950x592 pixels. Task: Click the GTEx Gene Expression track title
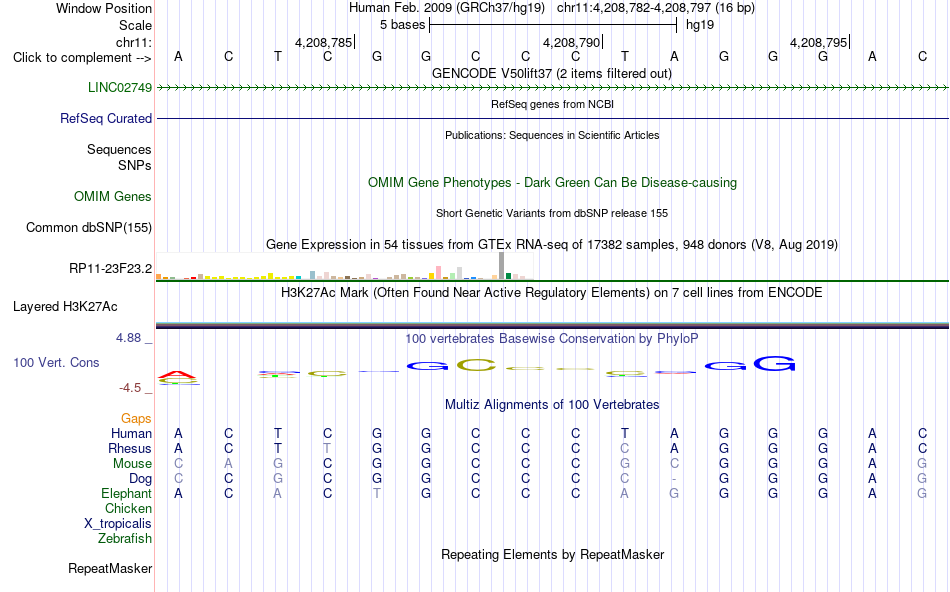(x=552, y=244)
